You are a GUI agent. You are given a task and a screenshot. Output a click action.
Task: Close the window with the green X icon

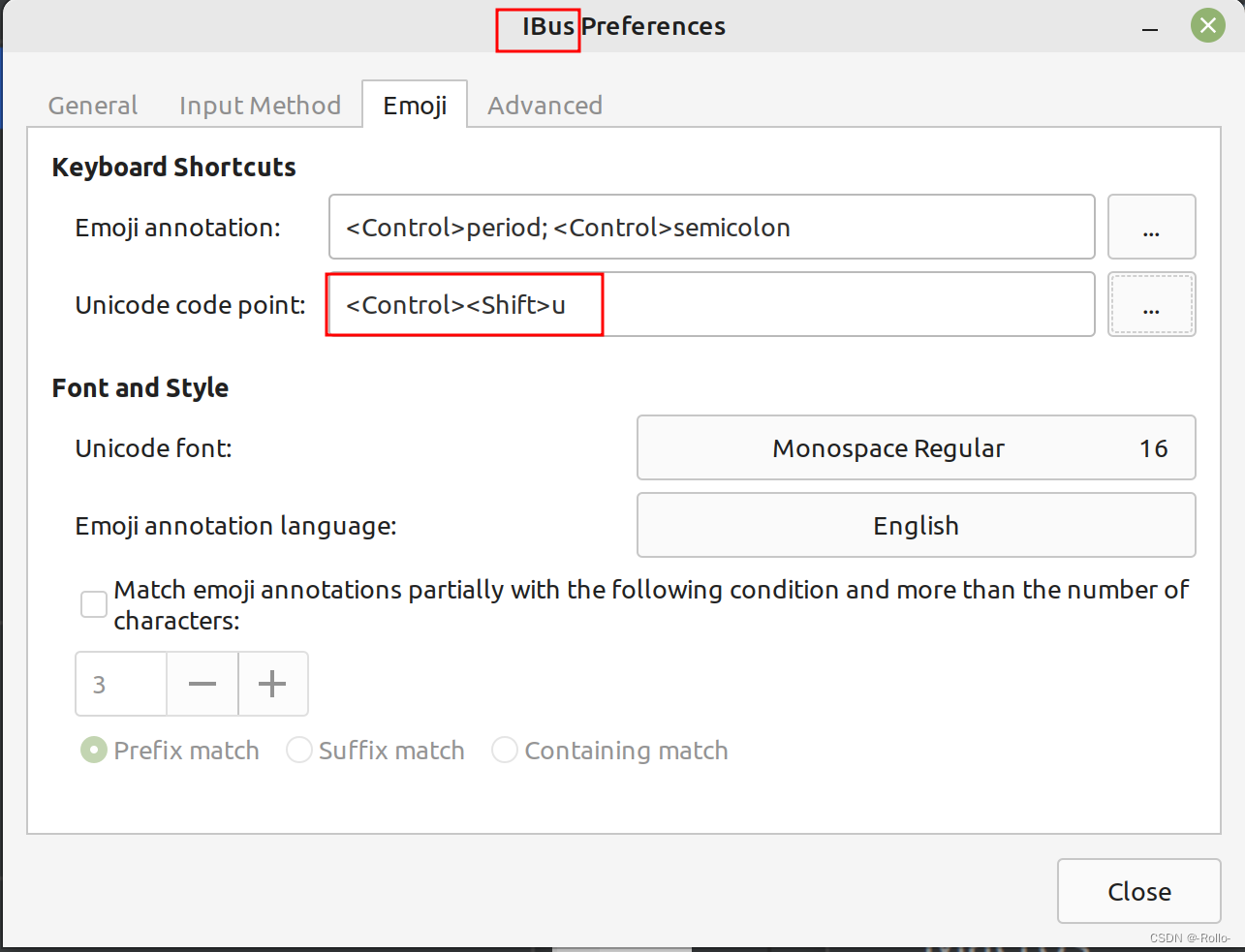1207,26
